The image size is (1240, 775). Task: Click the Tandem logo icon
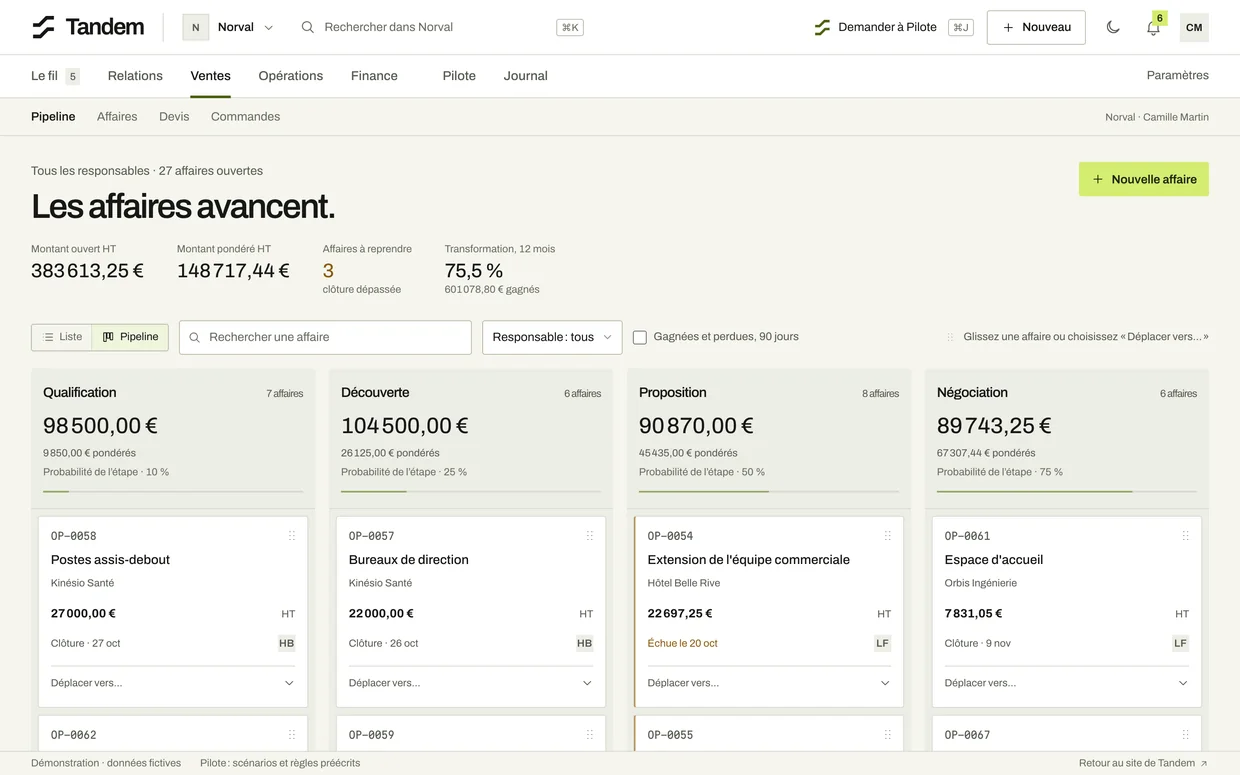(x=43, y=27)
